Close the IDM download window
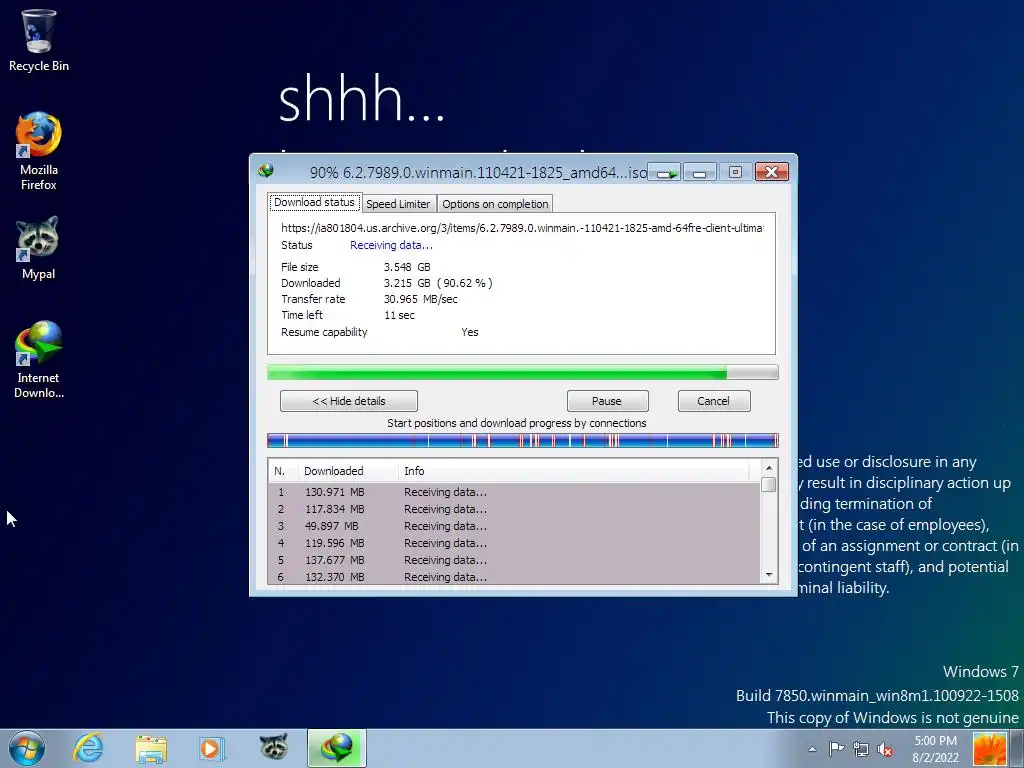1024x768 pixels. coord(771,172)
